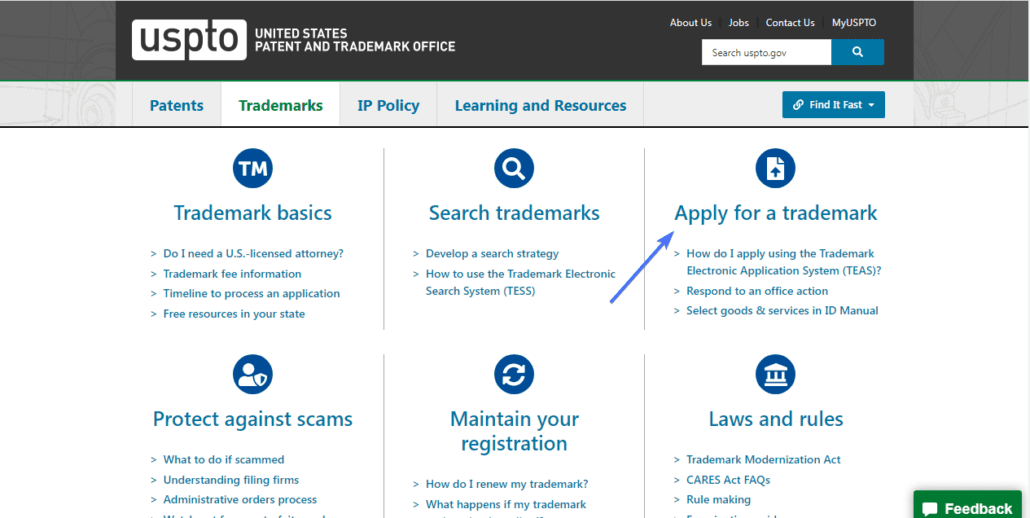Open Develop a search strategy link
1030x518 pixels.
point(492,253)
